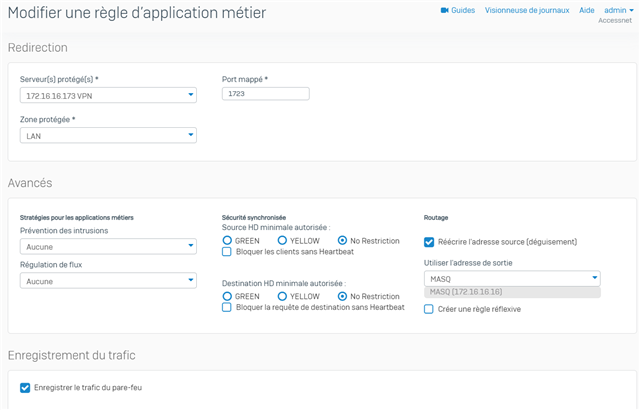Open the Utiliser l'adresse de sortie MASQ dropdown
Viewport: 640px width, 410px height.
click(512, 279)
